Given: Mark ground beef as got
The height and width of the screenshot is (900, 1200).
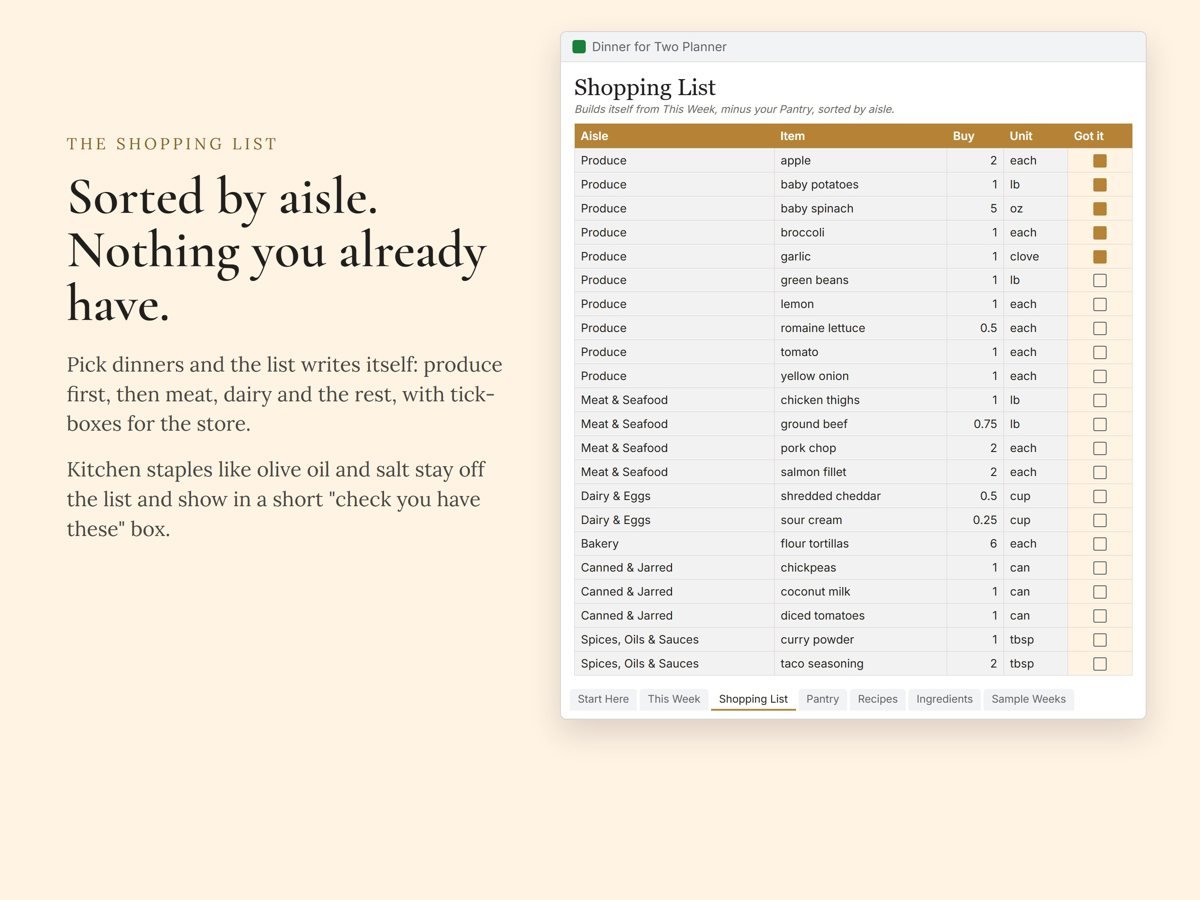Looking at the screenshot, I should tap(1100, 425).
